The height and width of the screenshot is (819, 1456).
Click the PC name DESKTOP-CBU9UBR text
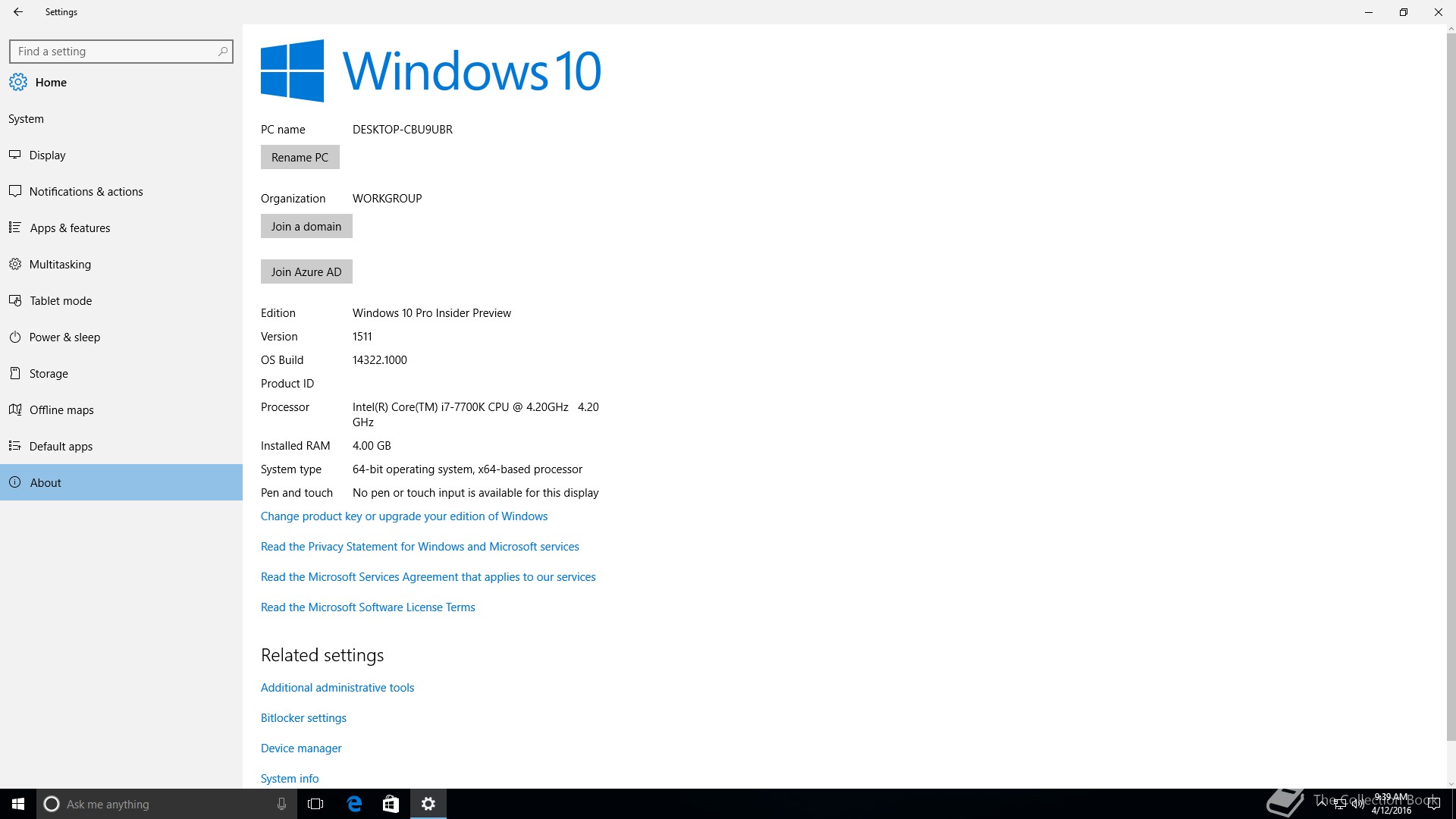click(x=403, y=130)
